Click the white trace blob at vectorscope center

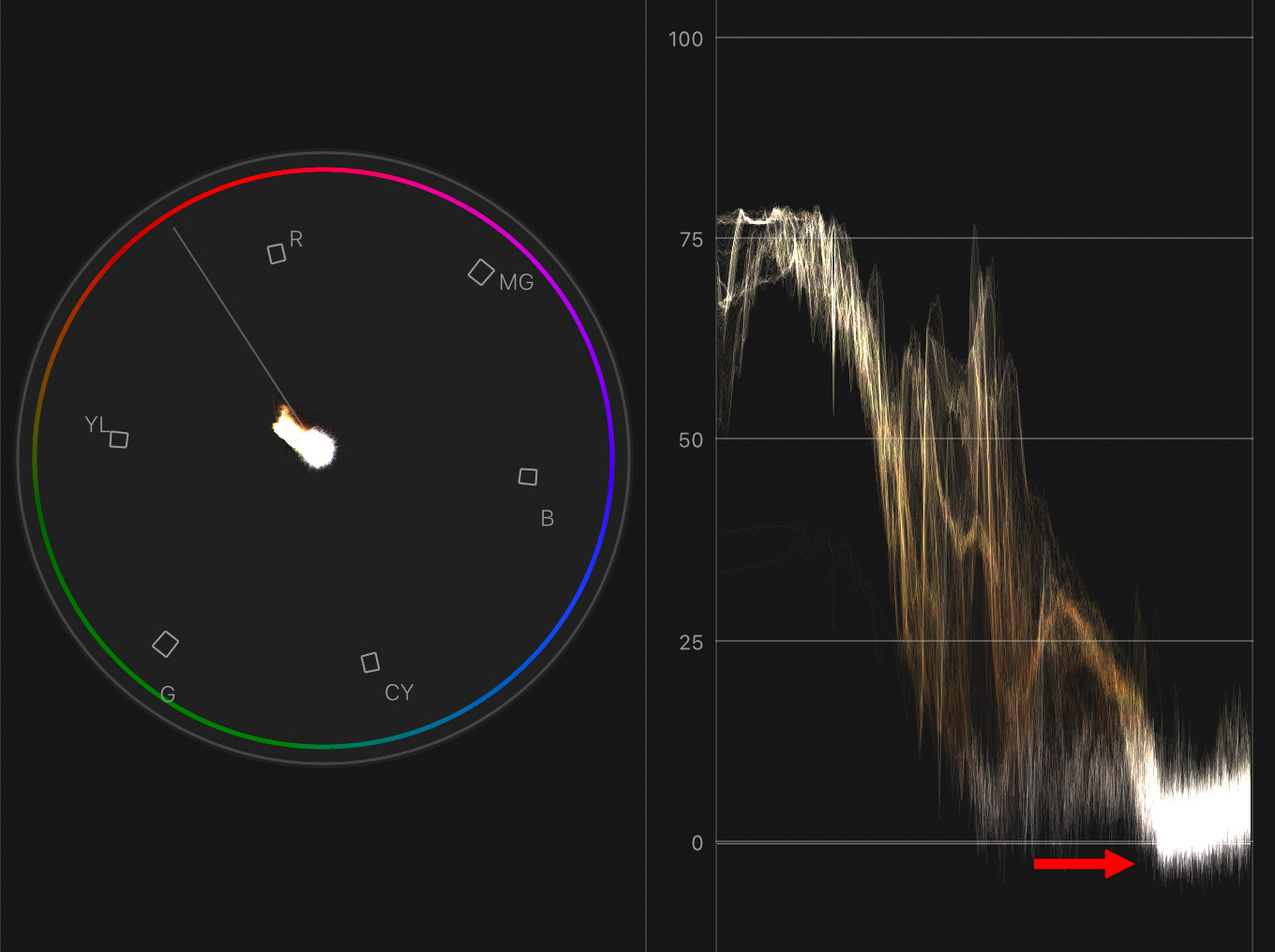point(306,438)
